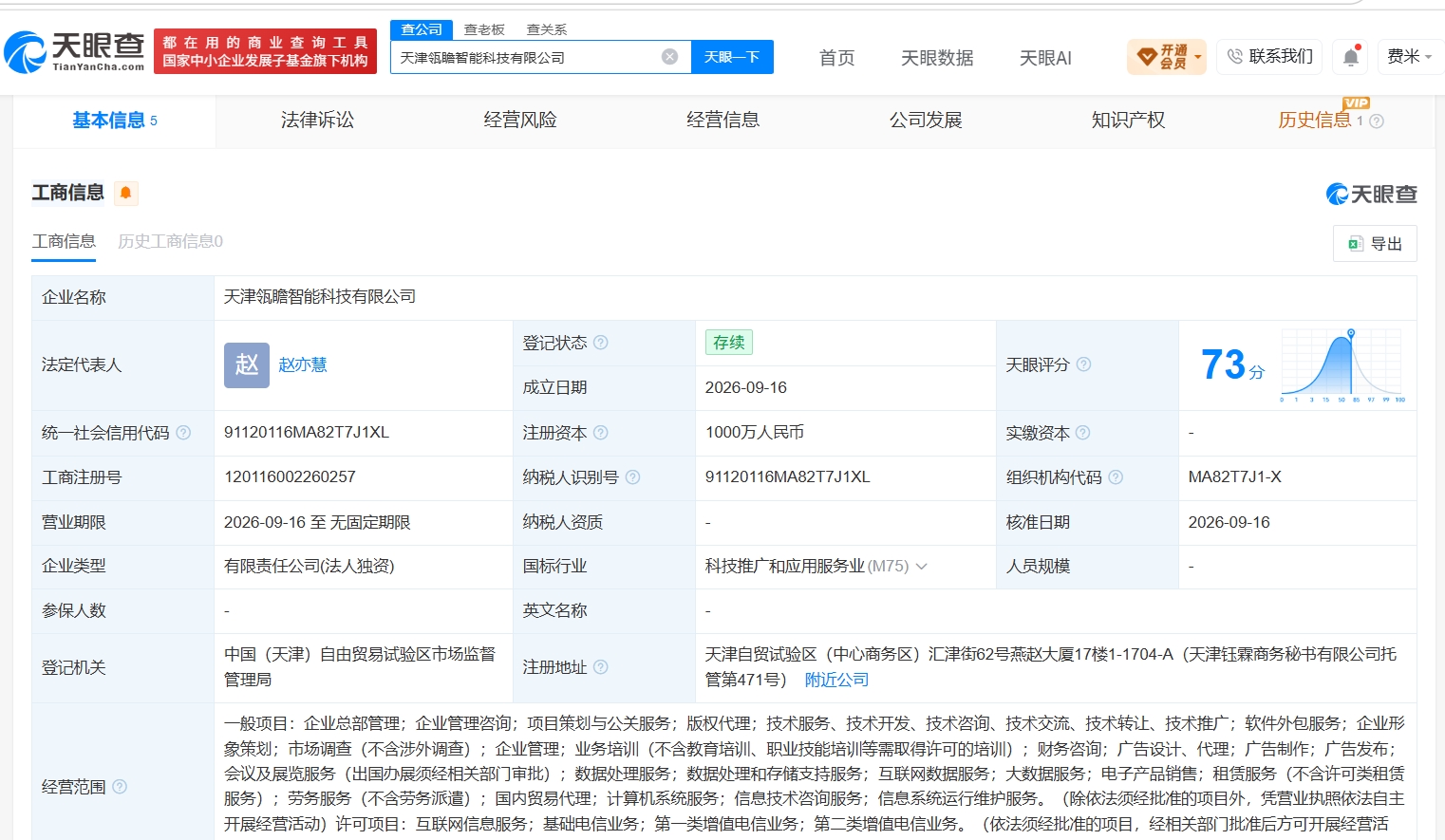Screen dimensions: 1445x840
Task: Switch to the 公司发展 tab
Action: 926,121
